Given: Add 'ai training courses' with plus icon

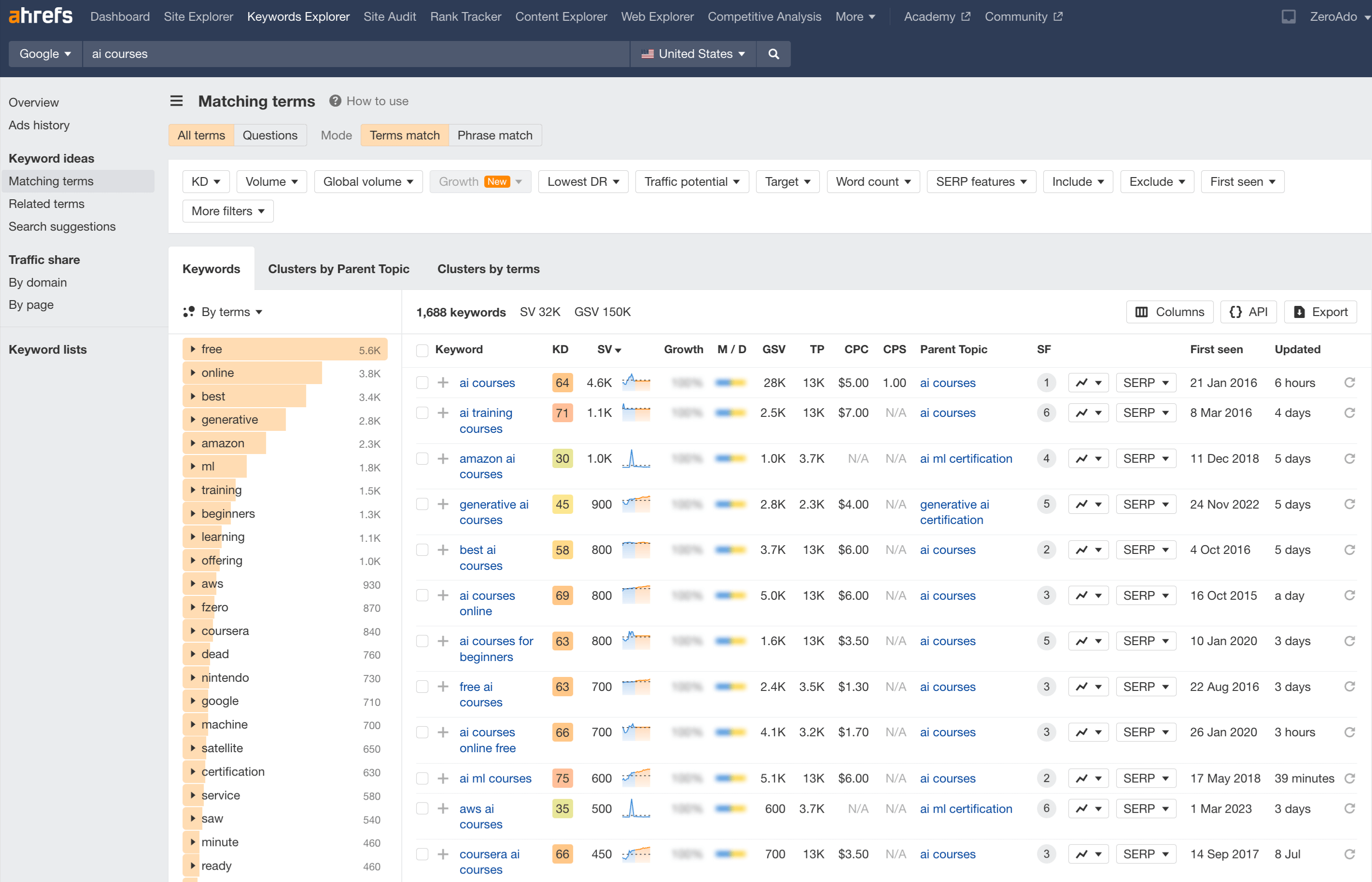Looking at the screenshot, I should pos(443,413).
